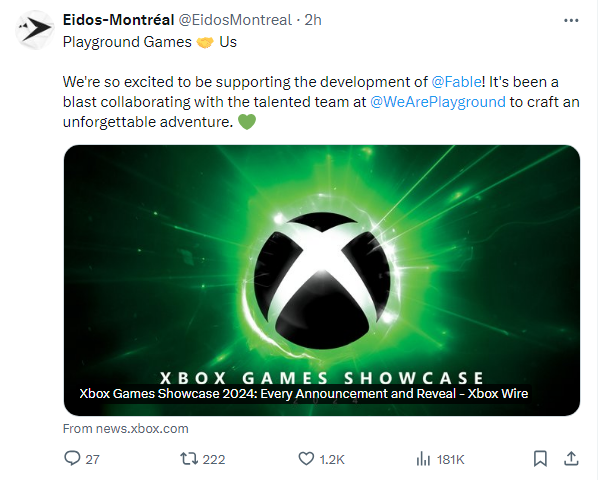This screenshot has width=601, height=480.
Task: Open the tweet's more options menu
Action: [571, 20]
